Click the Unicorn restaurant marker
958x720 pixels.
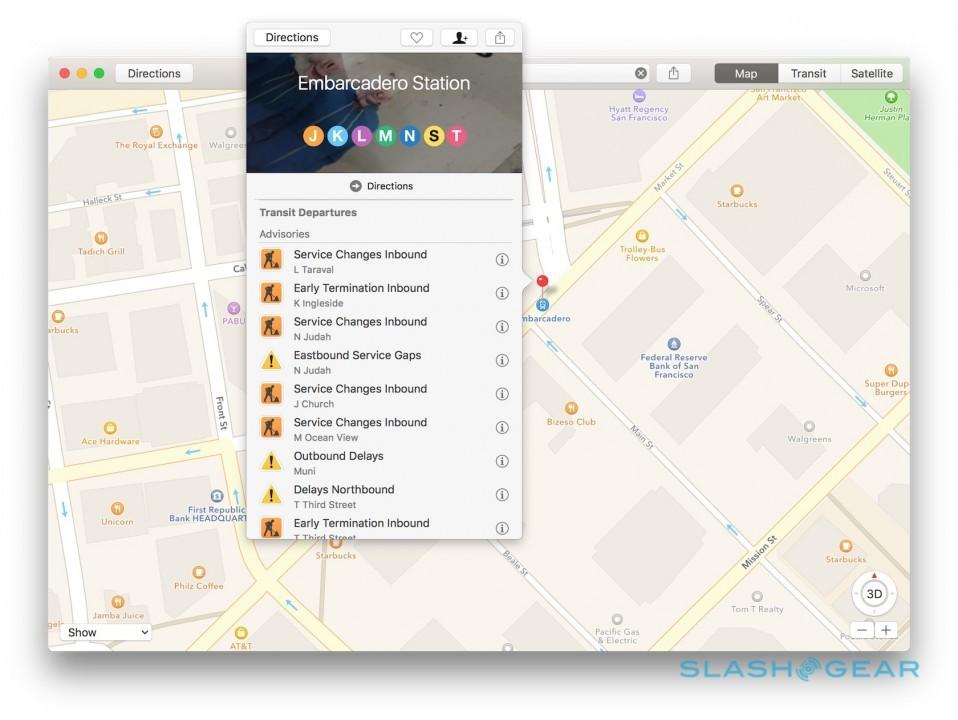pos(117,508)
